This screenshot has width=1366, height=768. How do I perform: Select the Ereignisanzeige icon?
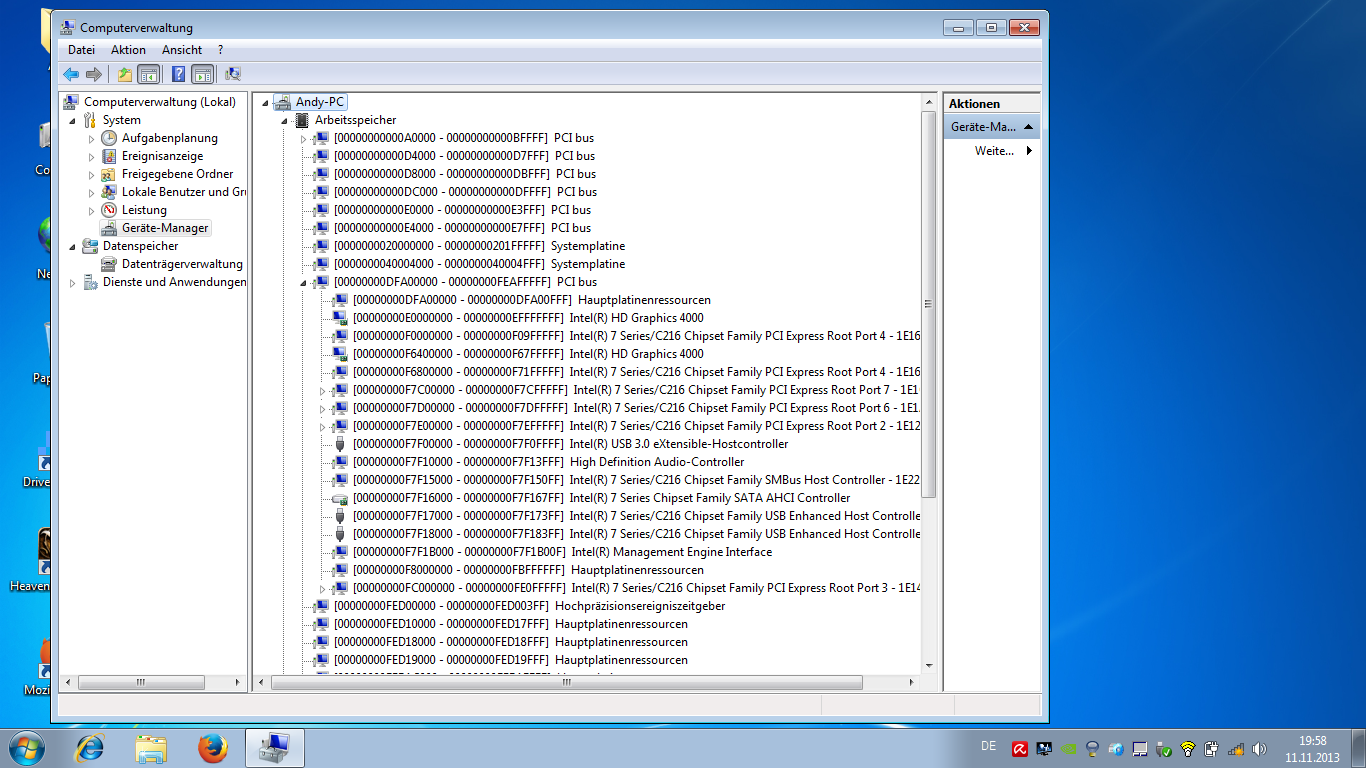coord(109,156)
